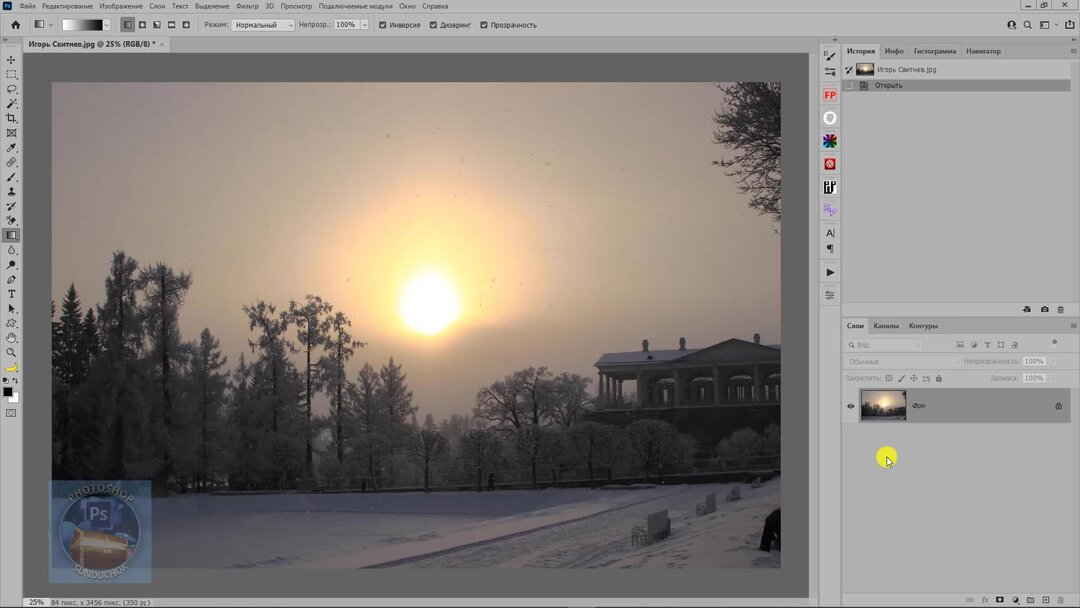Viewport: 1080px width, 608px height.
Task: Select the Frame tool
Action: 11,133
